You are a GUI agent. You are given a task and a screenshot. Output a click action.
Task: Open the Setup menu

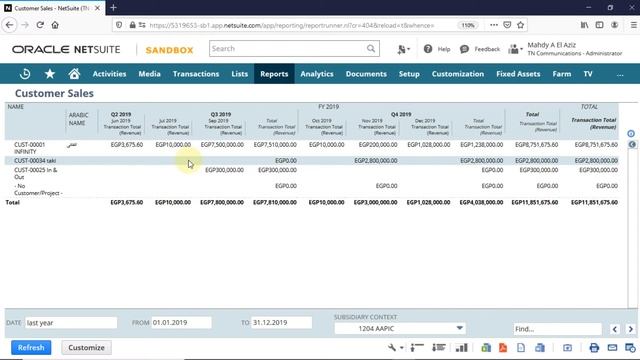(x=409, y=74)
